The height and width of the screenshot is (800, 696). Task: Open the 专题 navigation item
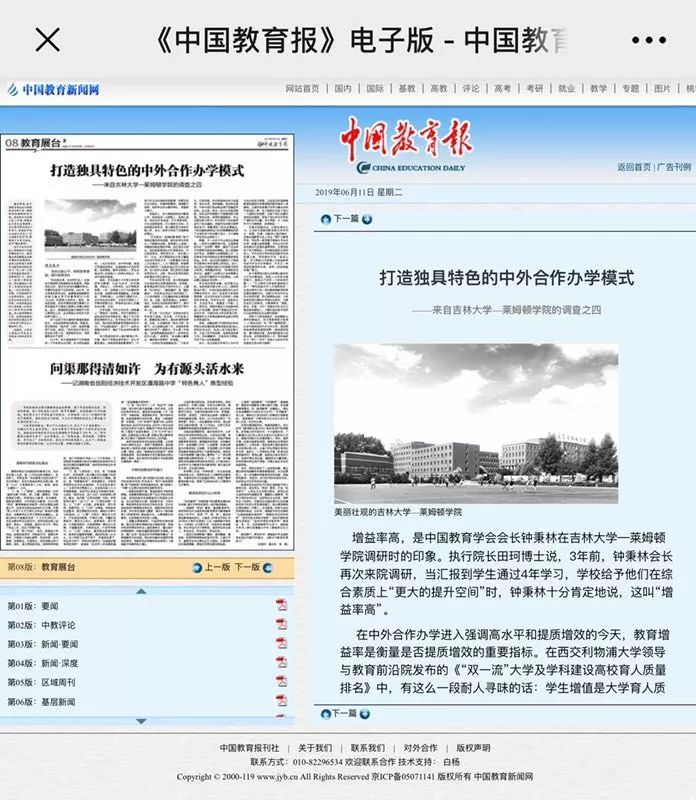click(x=630, y=88)
